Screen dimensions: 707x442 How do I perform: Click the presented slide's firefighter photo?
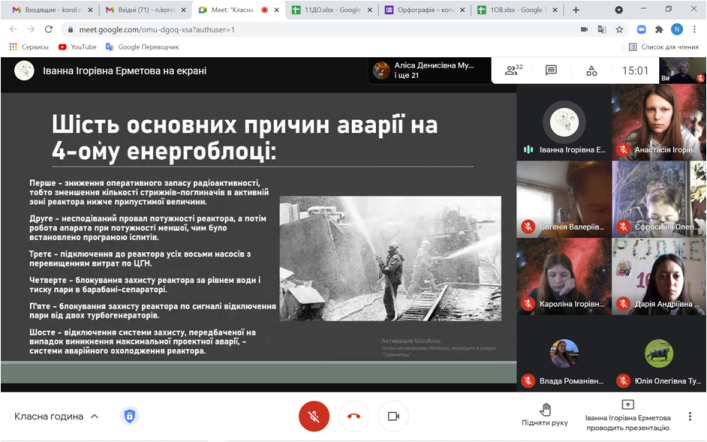pyautogui.click(x=390, y=258)
